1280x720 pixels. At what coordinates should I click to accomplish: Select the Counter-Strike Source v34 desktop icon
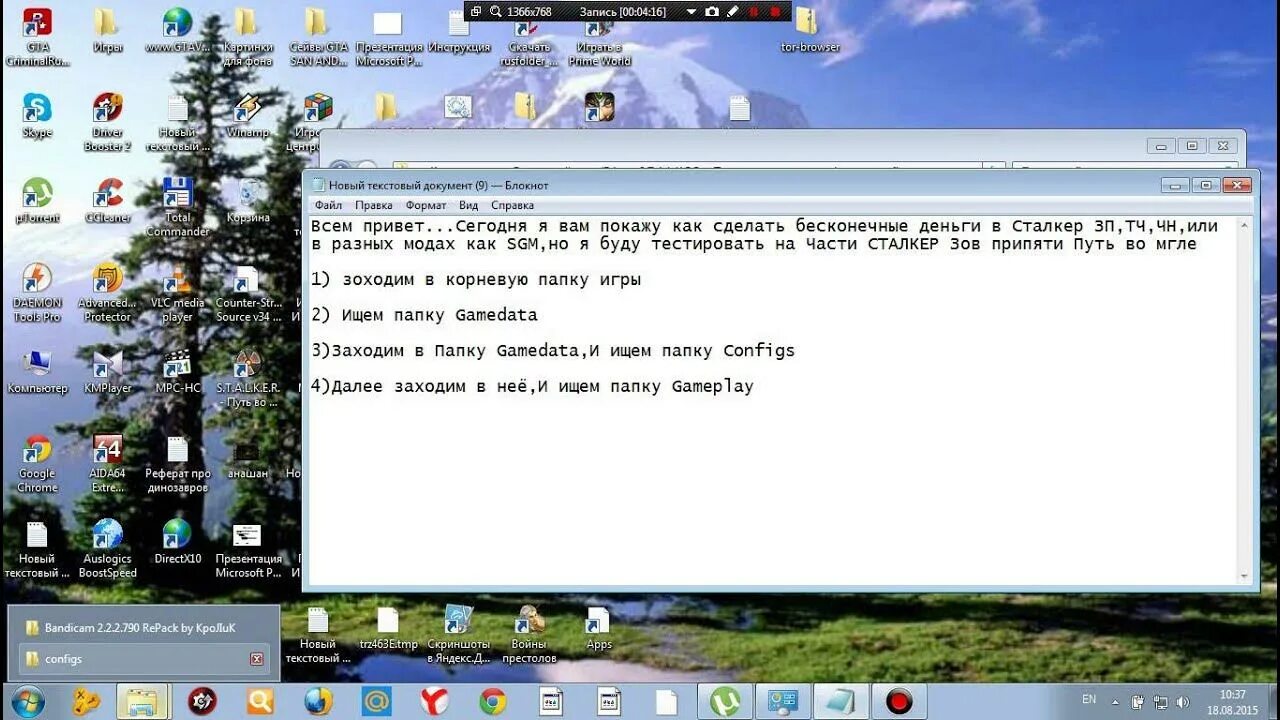click(x=248, y=293)
